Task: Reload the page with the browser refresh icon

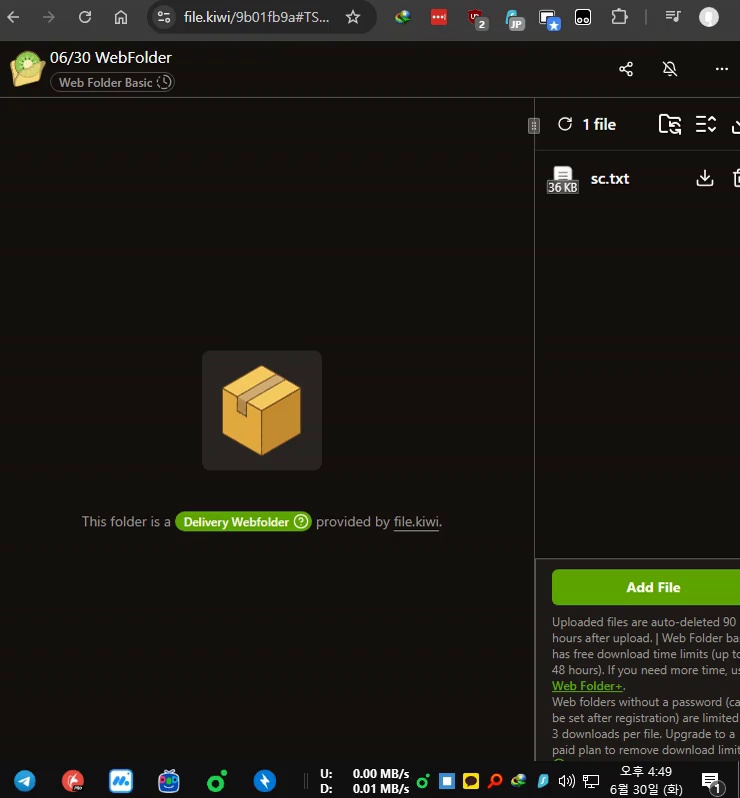Action: tap(85, 17)
